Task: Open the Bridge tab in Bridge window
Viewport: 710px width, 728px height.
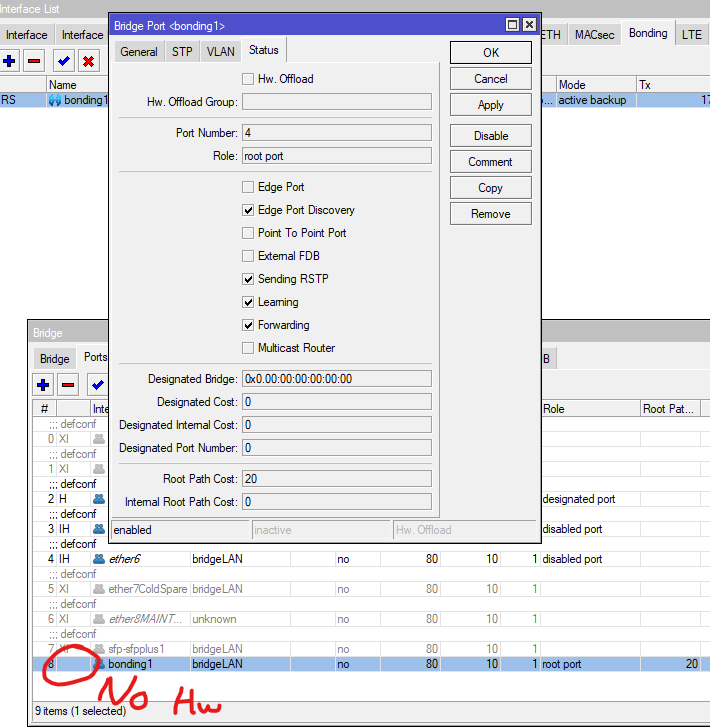Action: click(x=54, y=359)
